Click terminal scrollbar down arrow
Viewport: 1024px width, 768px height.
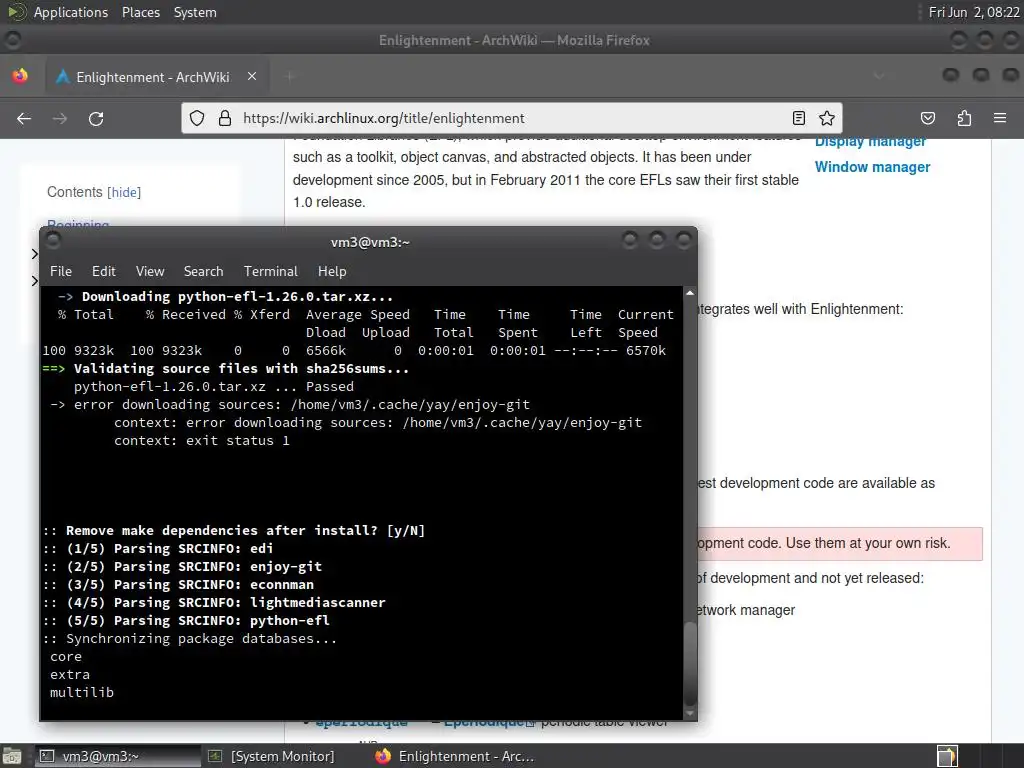pyautogui.click(x=690, y=713)
